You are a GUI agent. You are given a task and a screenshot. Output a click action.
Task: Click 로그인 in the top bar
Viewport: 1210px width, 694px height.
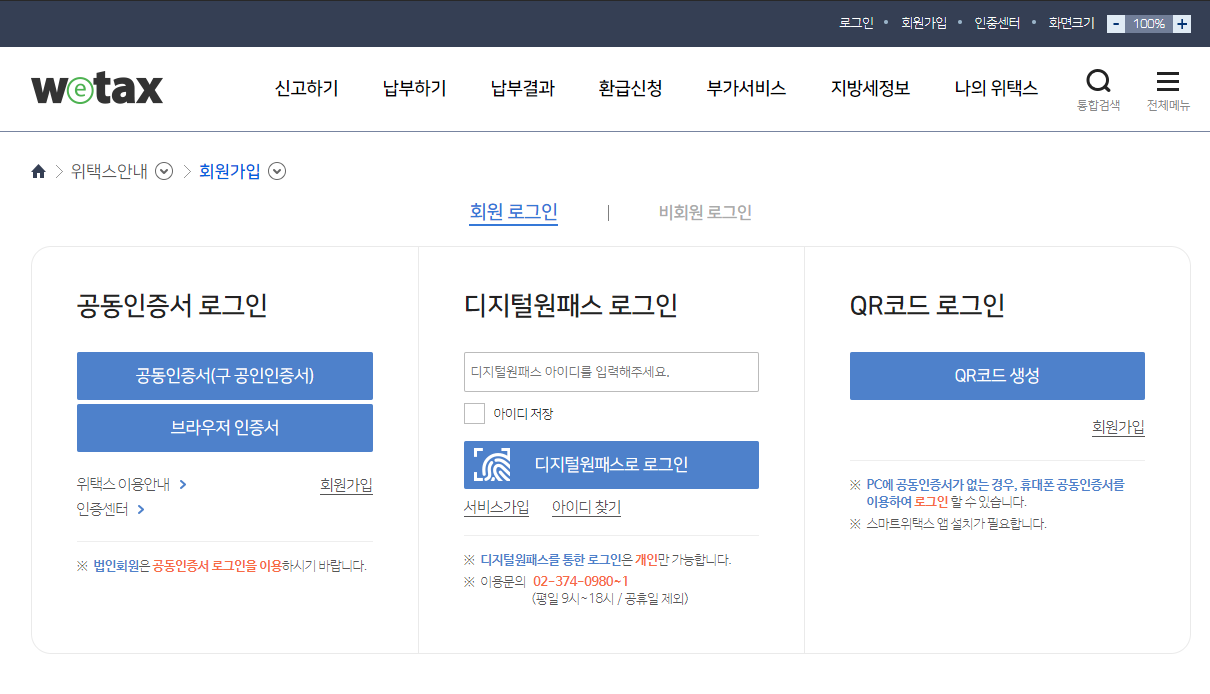[x=856, y=23]
